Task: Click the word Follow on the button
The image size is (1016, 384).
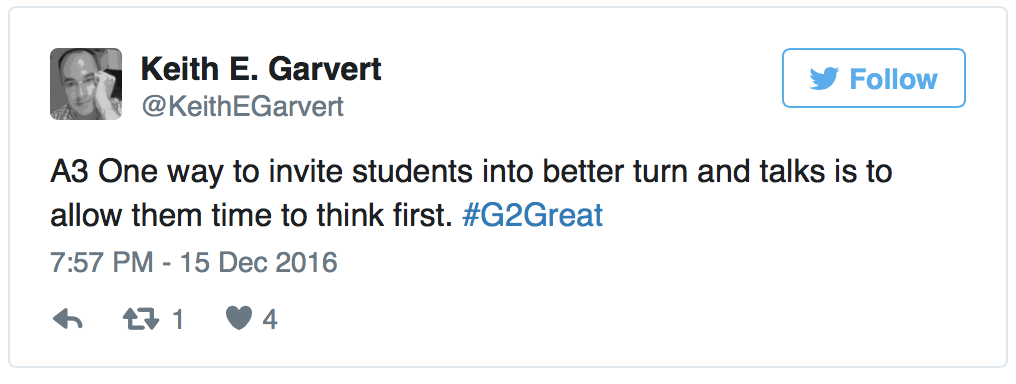Action: tap(893, 79)
